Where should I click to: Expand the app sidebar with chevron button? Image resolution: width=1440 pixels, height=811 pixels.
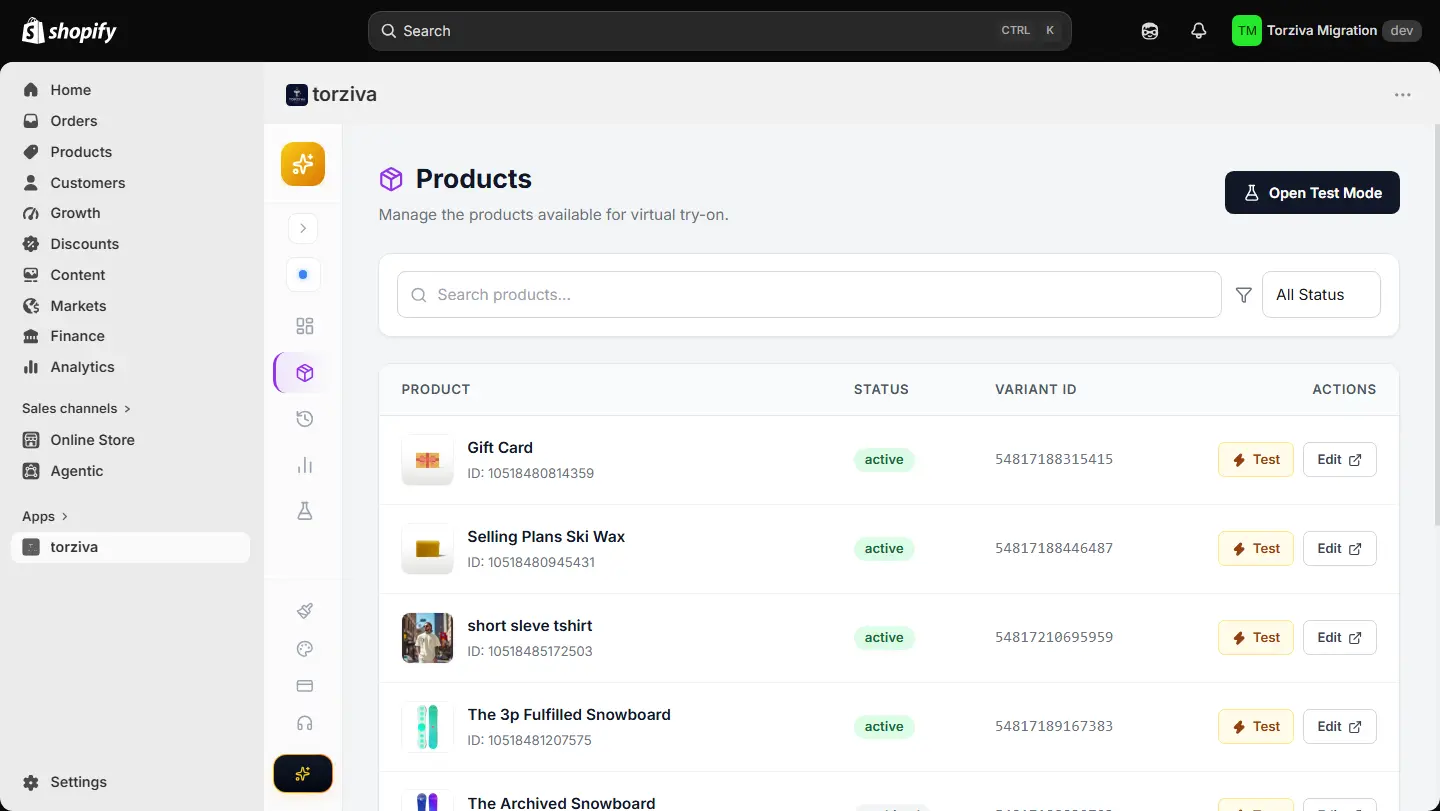303,228
